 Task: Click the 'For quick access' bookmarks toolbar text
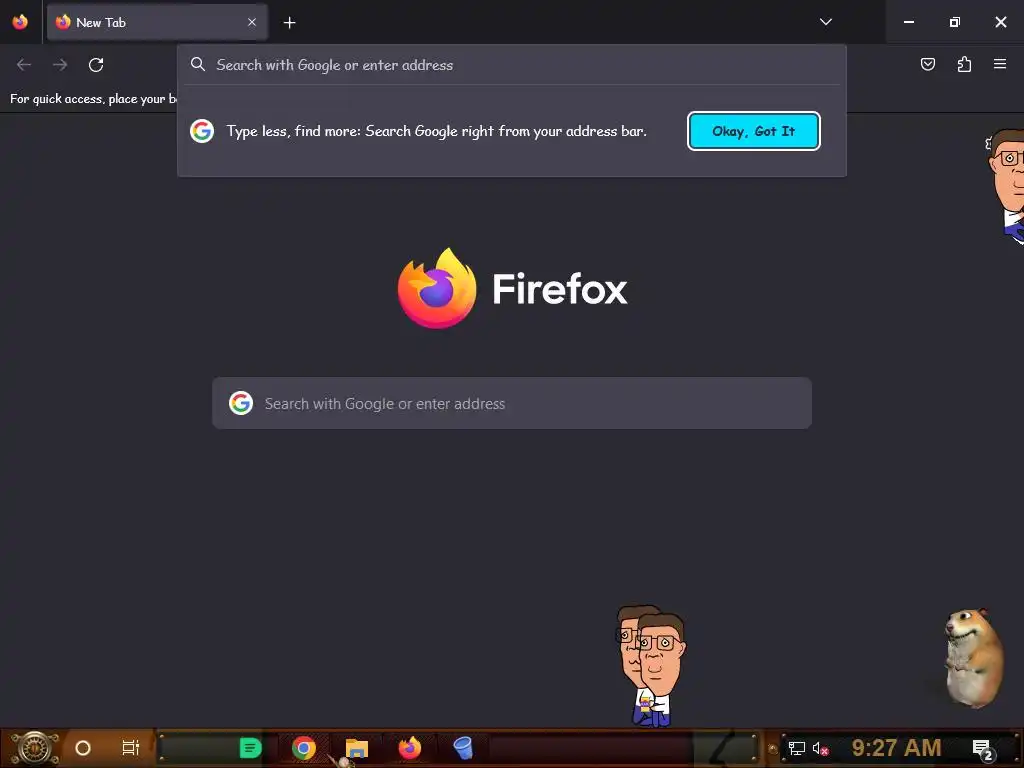point(93,99)
